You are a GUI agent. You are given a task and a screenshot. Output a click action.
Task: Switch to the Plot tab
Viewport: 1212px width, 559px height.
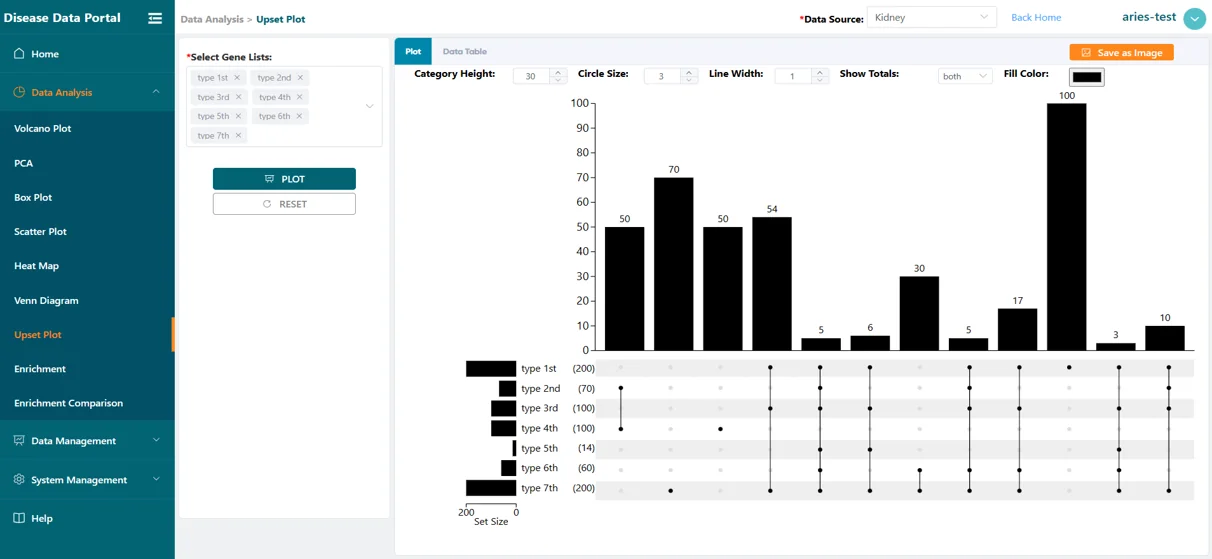coord(413,51)
